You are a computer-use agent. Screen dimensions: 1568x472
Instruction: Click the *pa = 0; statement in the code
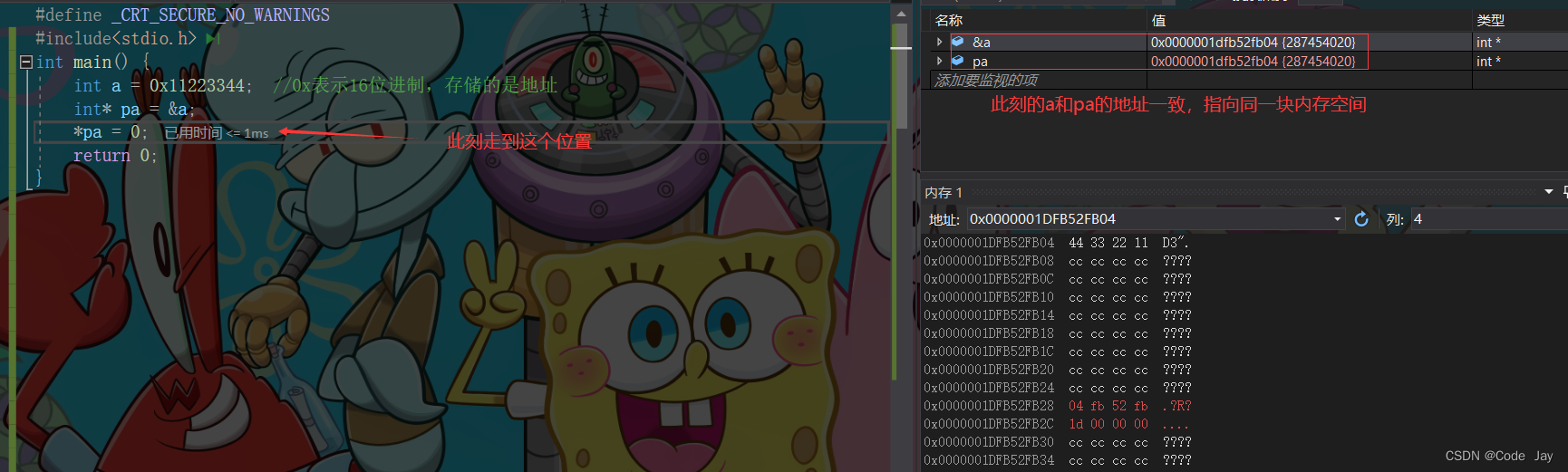tap(111, 132)
